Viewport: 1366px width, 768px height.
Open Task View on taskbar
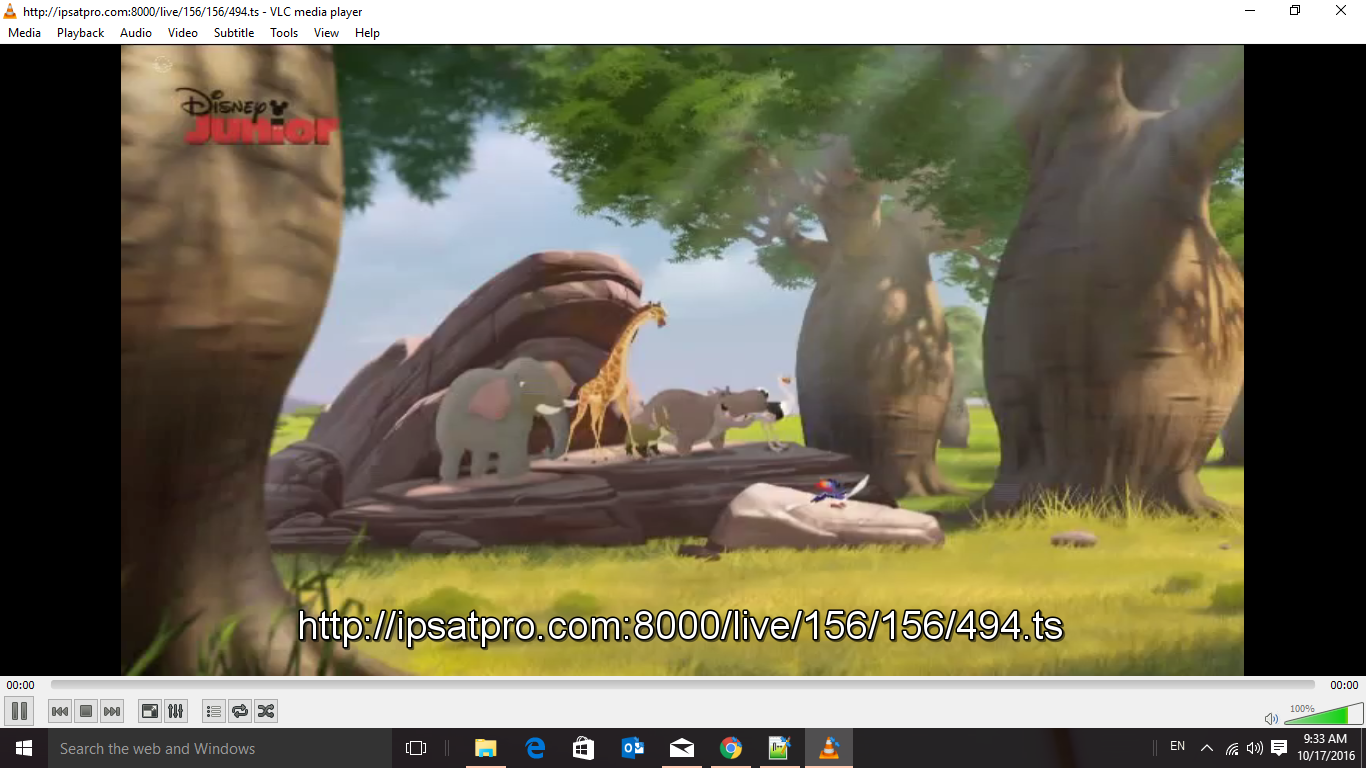(416, 748)
